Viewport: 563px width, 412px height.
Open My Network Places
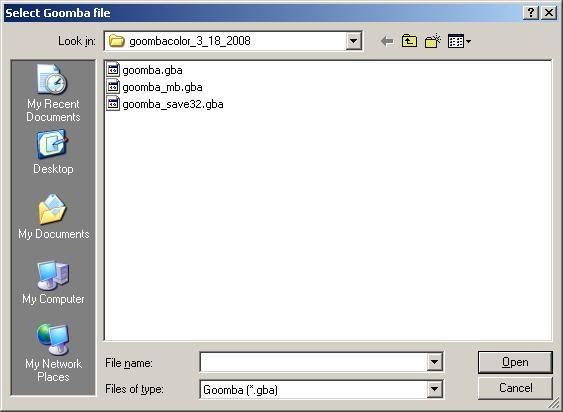point(53,353)
